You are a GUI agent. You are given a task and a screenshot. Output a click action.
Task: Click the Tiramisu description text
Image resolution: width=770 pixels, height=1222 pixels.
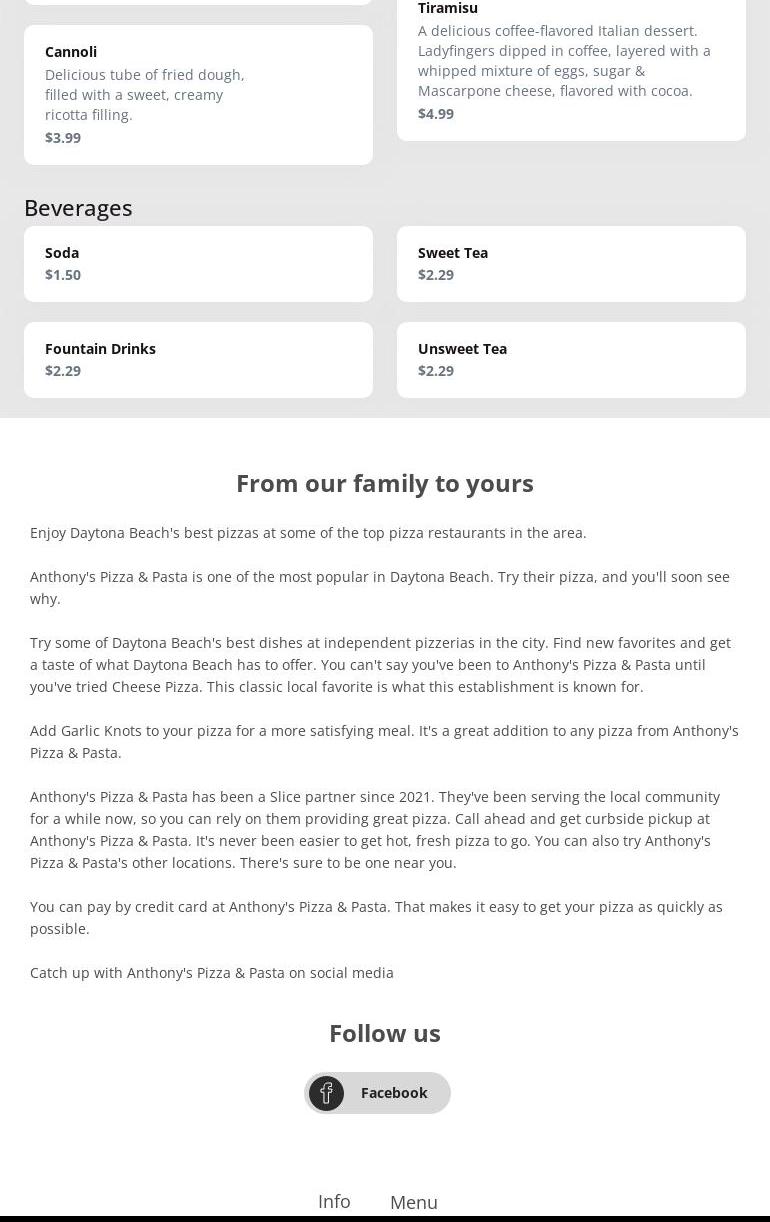[564, 61]
